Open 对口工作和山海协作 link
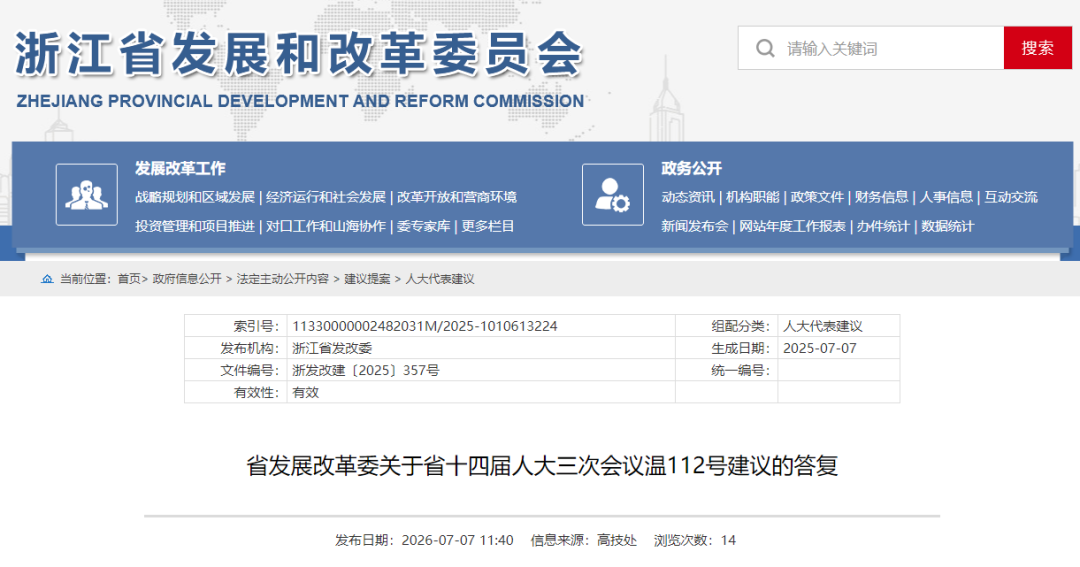The width and height of the screenshot is (1080, 567). coord(326,226)
